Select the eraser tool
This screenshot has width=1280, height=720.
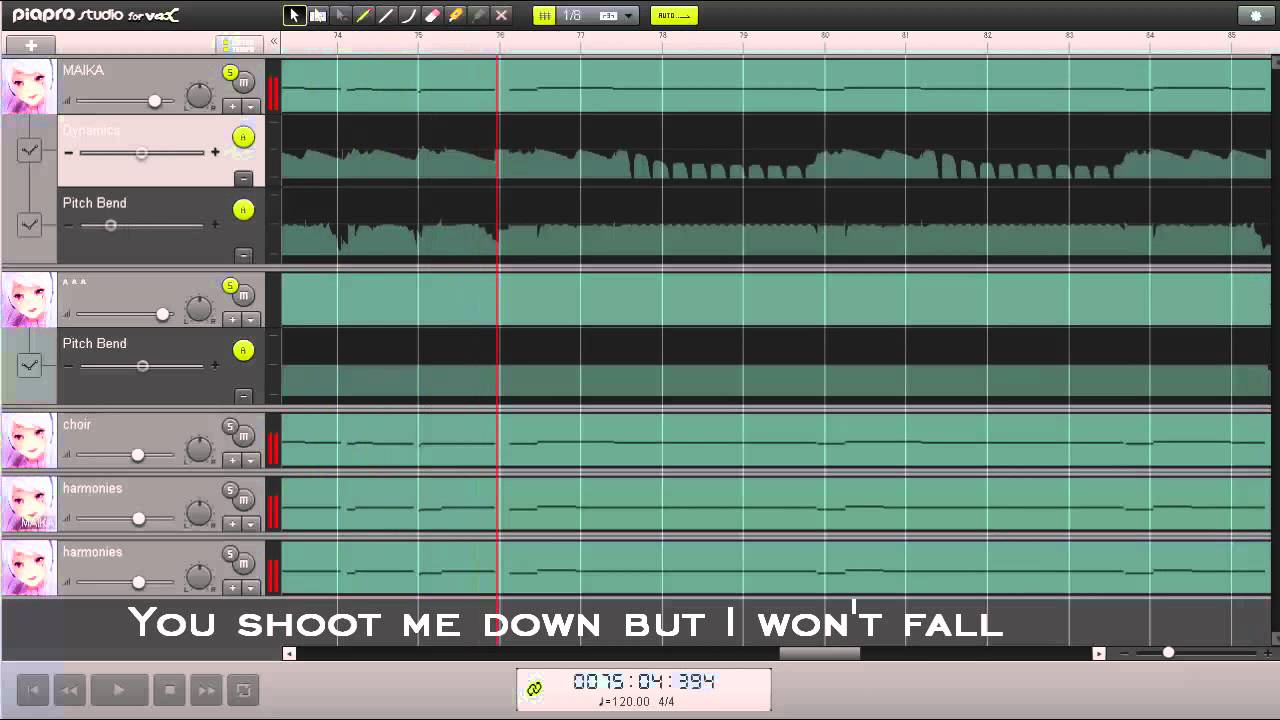pos(433,15)
